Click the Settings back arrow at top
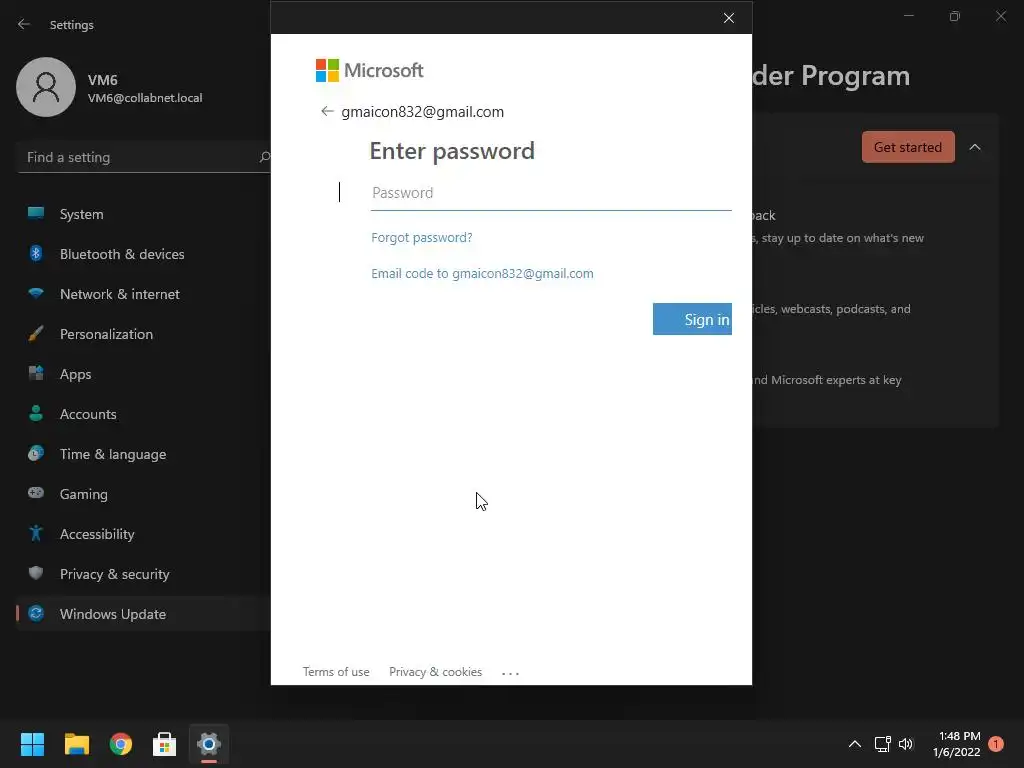This screenshot has height=768, width=1024. [24, 24]
